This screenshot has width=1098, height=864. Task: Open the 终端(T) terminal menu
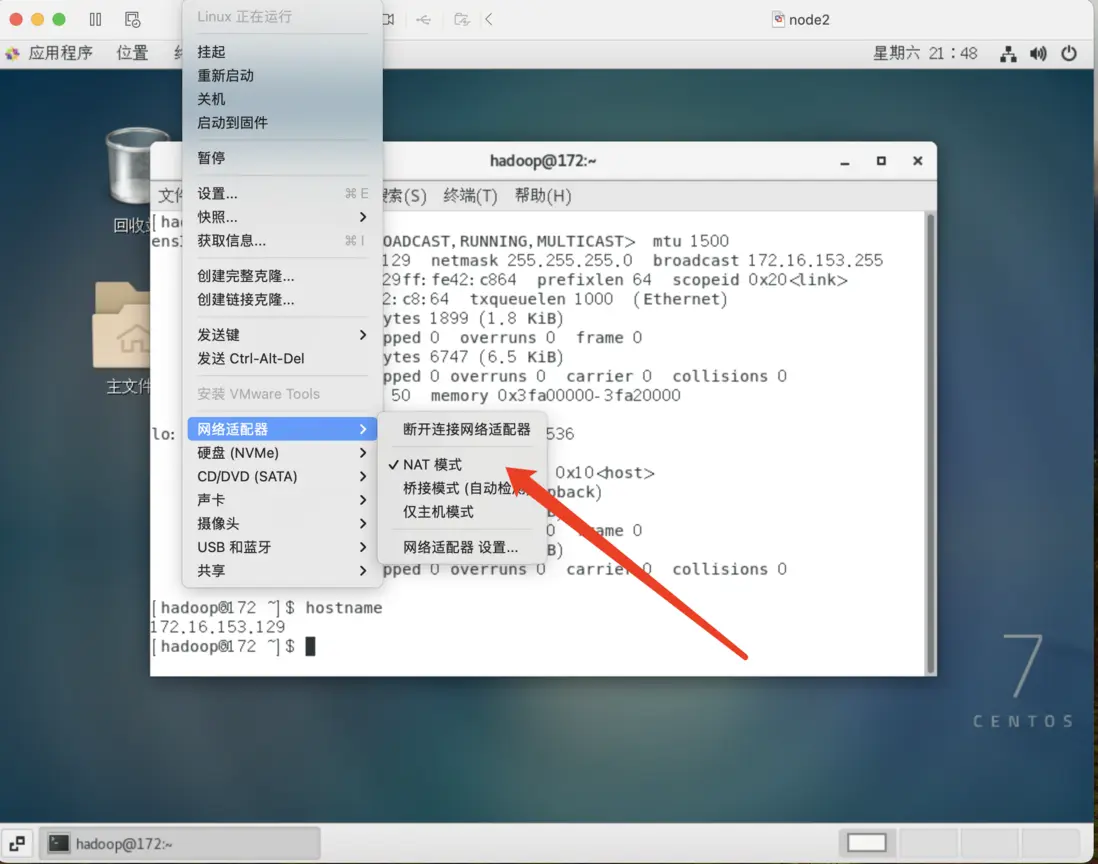[x=470, y=196]
